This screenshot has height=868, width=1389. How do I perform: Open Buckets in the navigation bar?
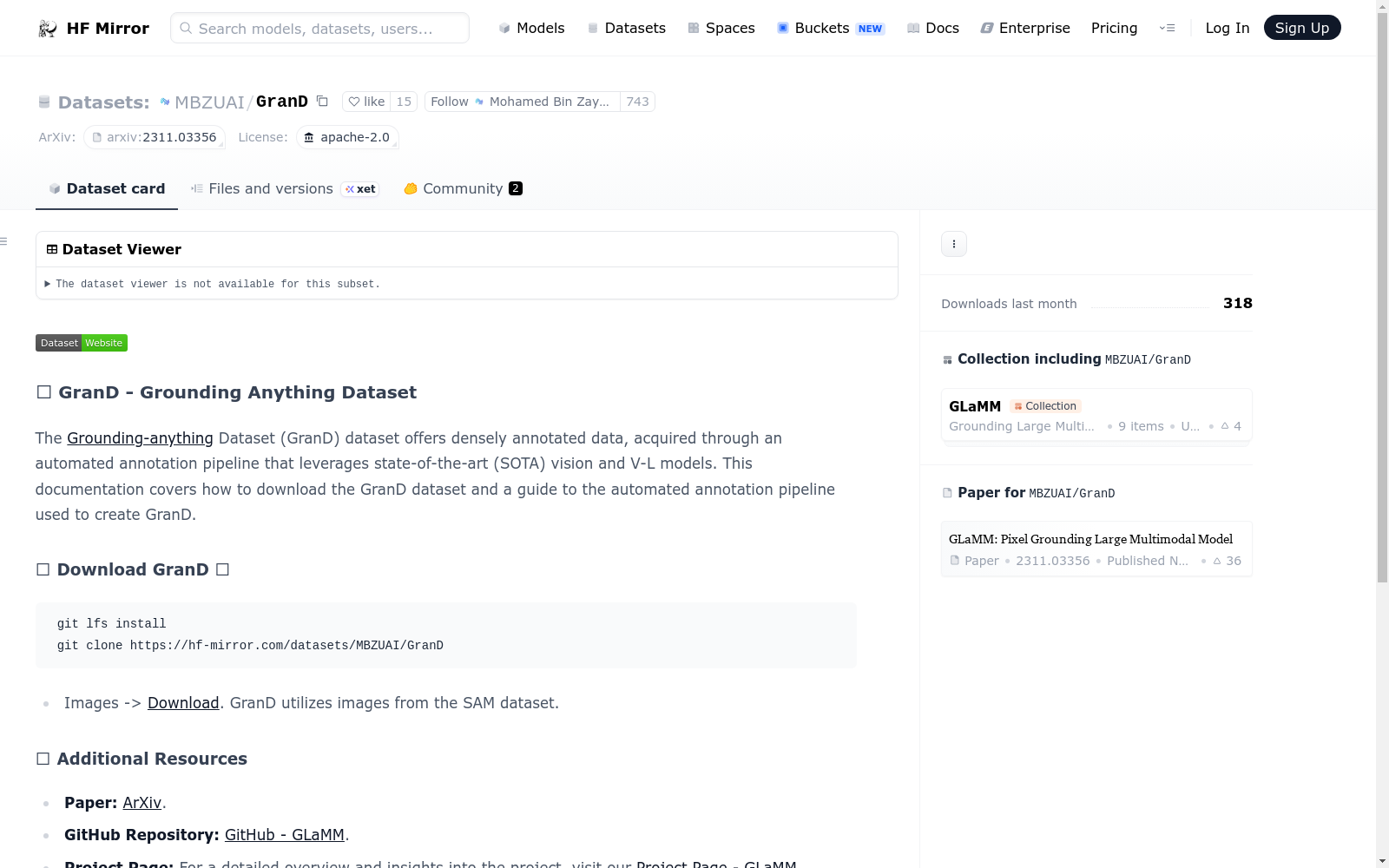pyautogui.click(x=831, y=28)
